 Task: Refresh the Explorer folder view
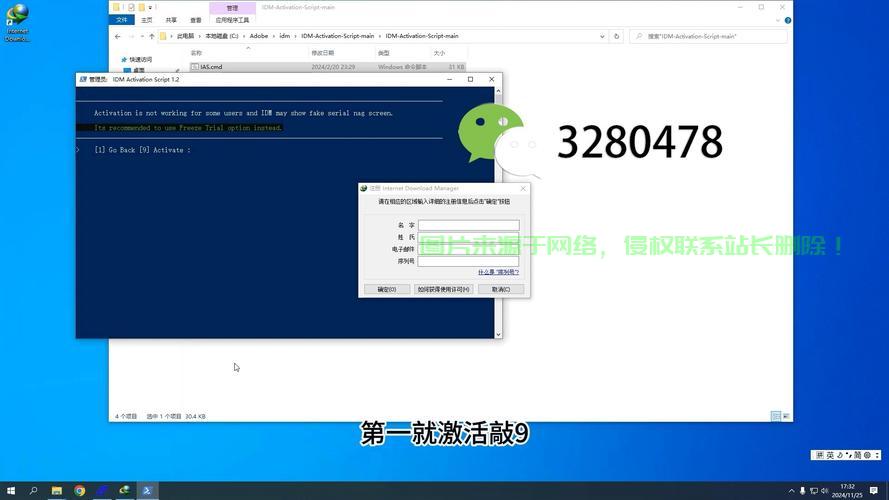pos(616,36)
